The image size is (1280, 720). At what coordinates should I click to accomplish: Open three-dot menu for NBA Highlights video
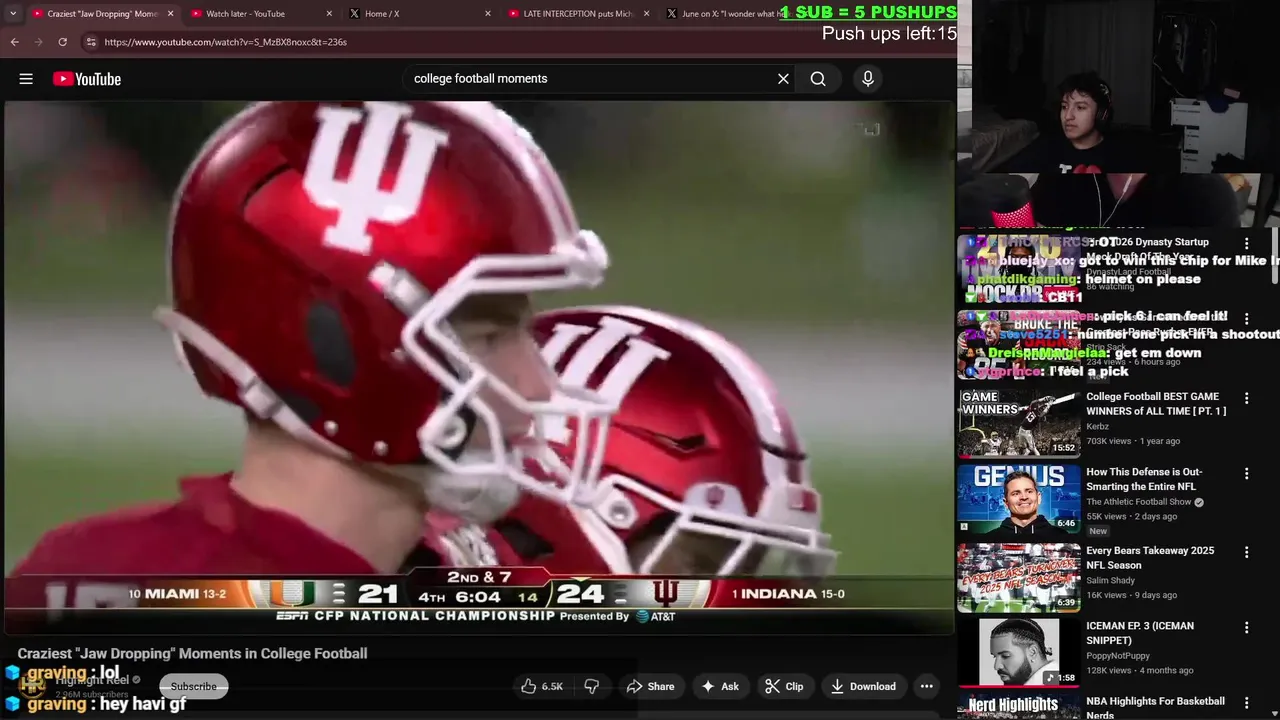tap(1246, 703)
